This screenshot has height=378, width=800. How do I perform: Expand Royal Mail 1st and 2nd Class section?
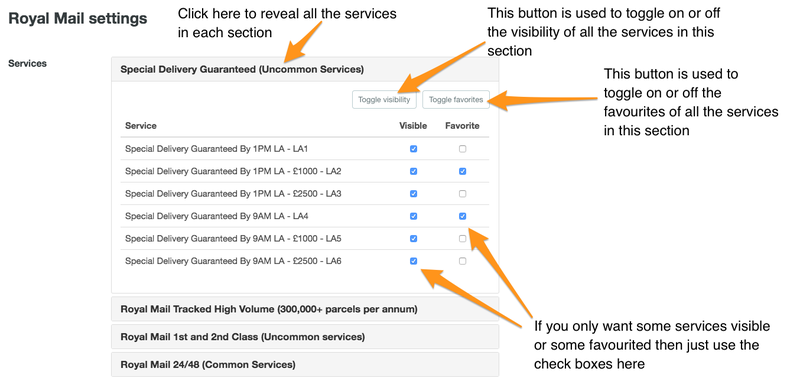pyautogui.click(x=305, y=337)
